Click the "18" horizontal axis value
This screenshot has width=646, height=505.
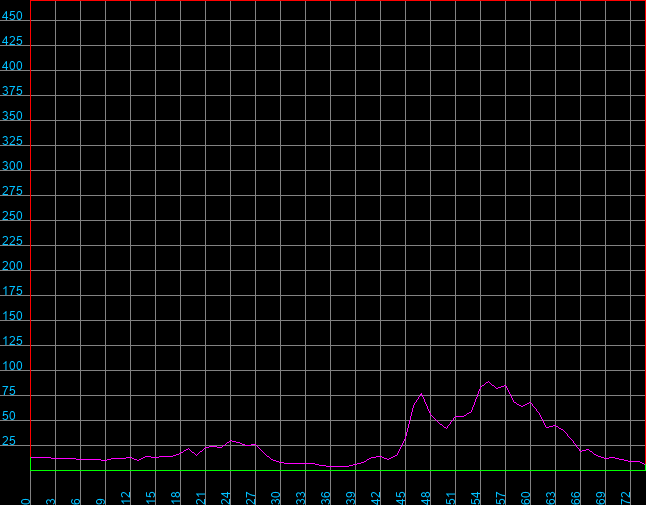176,498
